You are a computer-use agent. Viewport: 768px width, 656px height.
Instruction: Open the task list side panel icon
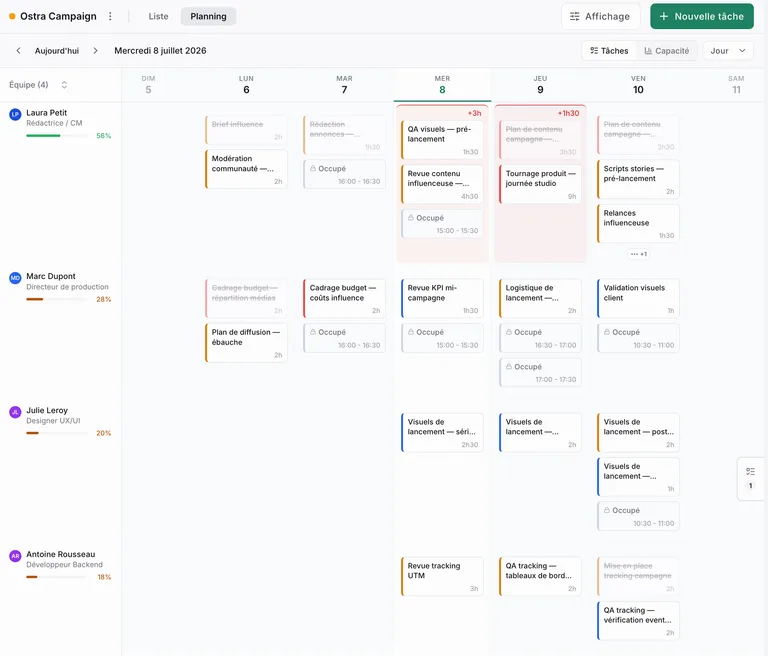750,471
